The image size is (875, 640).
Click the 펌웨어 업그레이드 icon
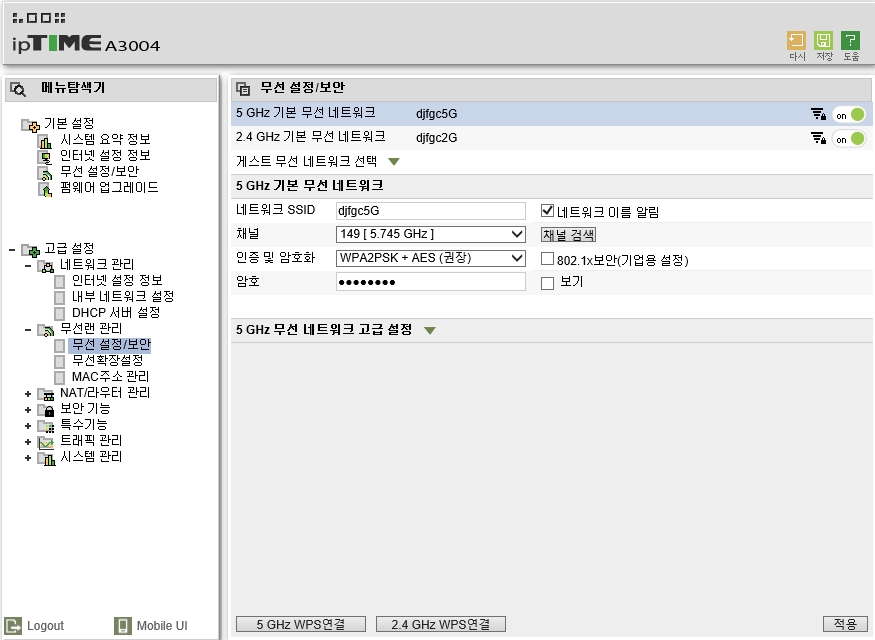tap(45, 190)
